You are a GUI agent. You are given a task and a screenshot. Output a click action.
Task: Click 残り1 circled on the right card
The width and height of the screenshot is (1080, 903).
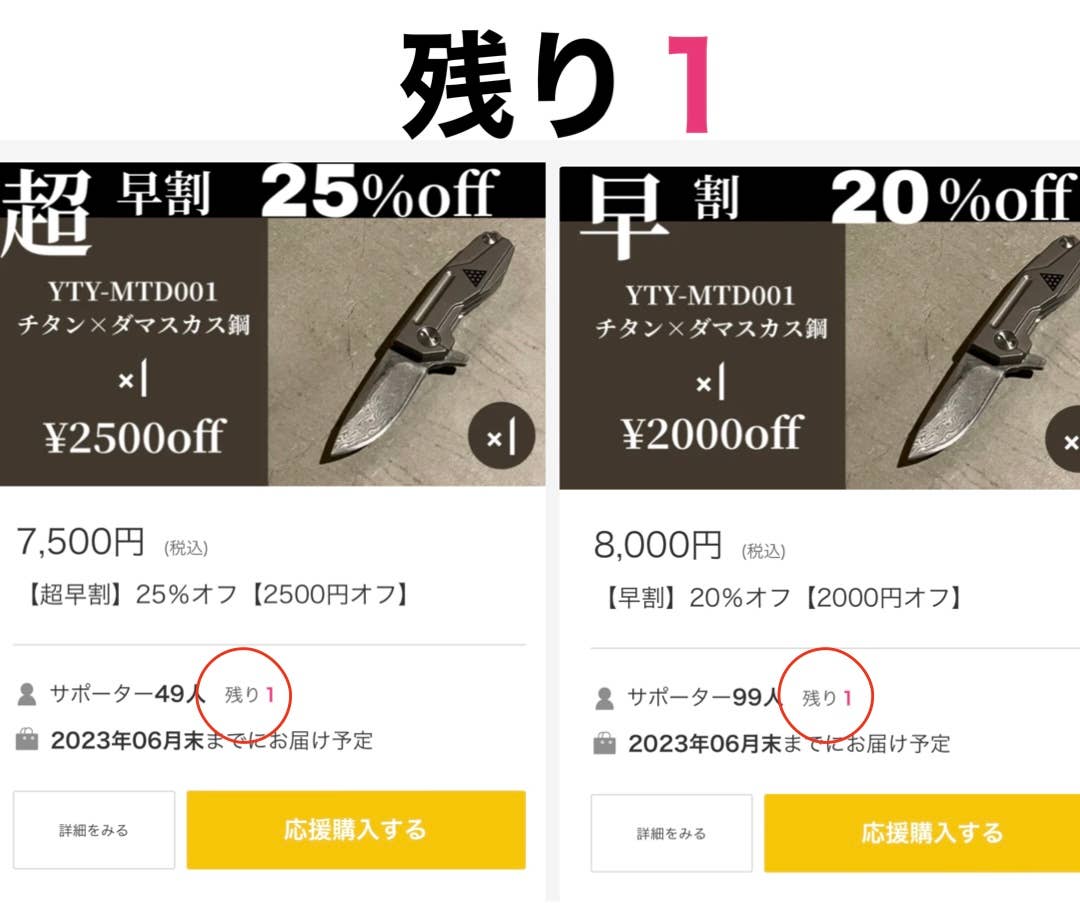tap(827, 698)
